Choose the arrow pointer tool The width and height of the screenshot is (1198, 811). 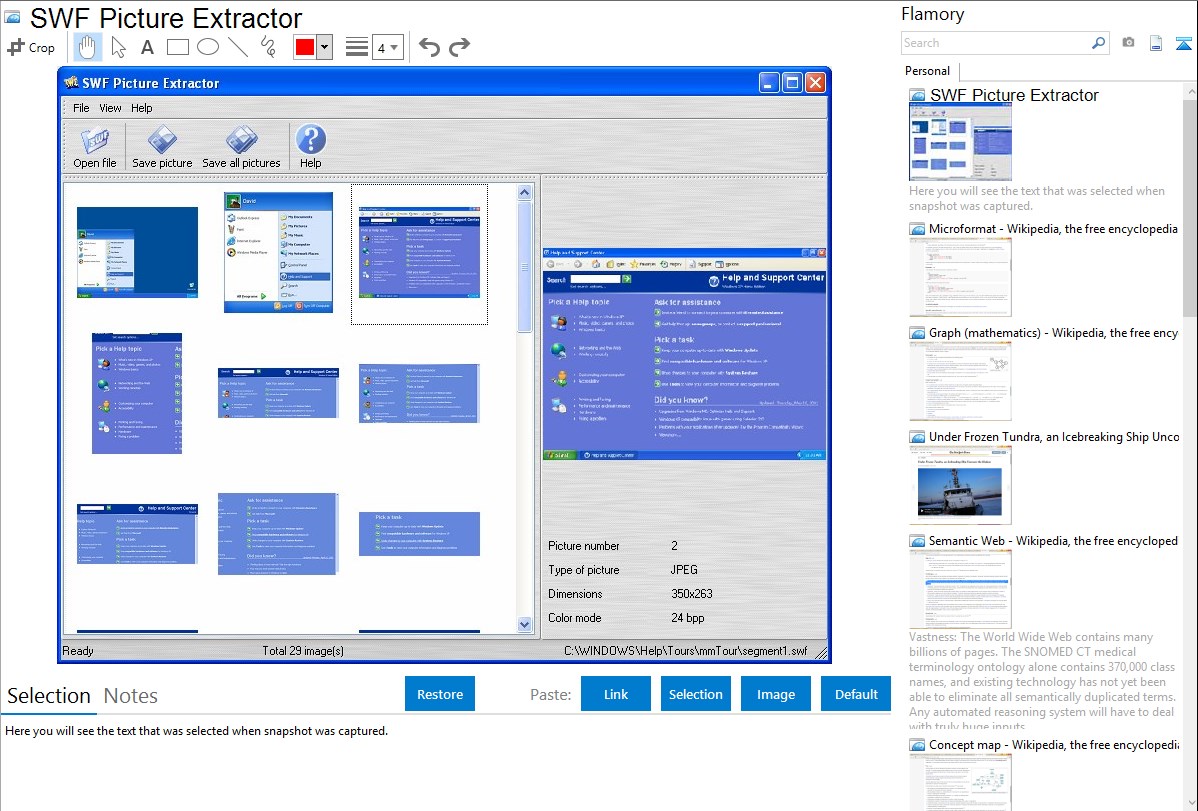tap(118, 47)
